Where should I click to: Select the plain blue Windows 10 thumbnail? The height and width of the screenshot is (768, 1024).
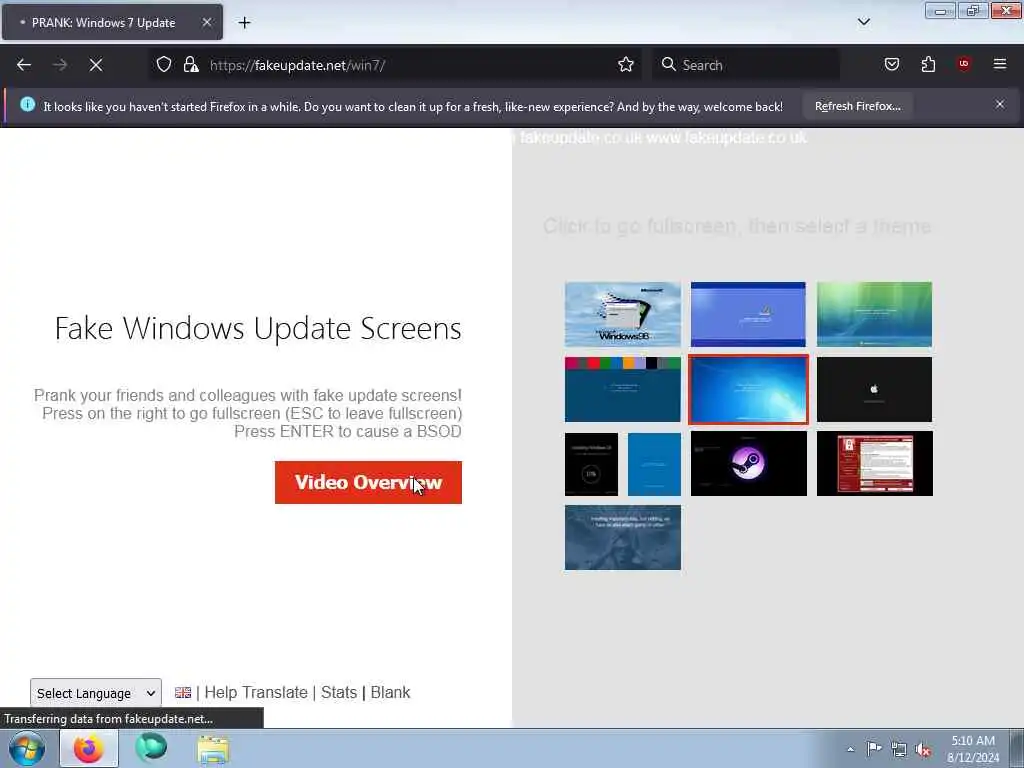pyautogui.click(x=654, y=464)
